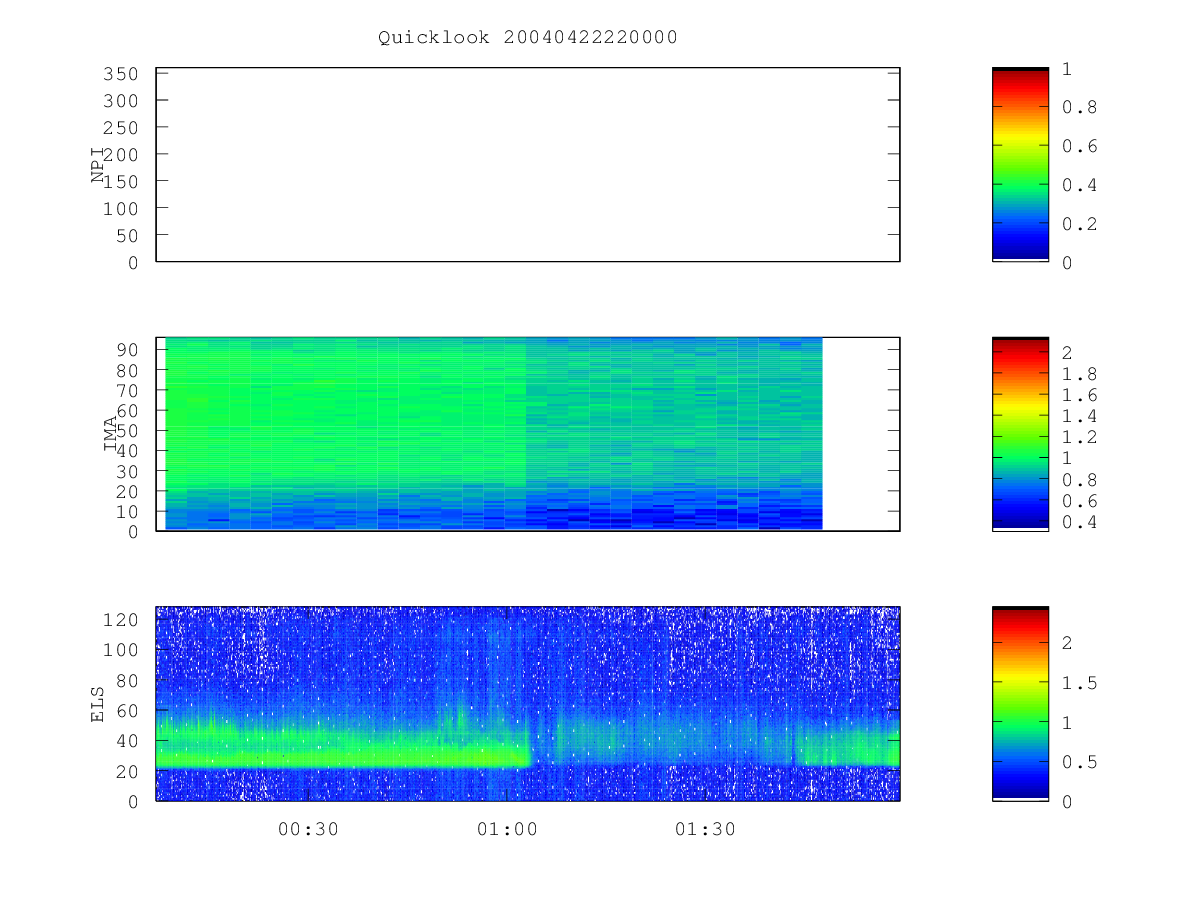Click the 50 tick on NPI axis

125,235
